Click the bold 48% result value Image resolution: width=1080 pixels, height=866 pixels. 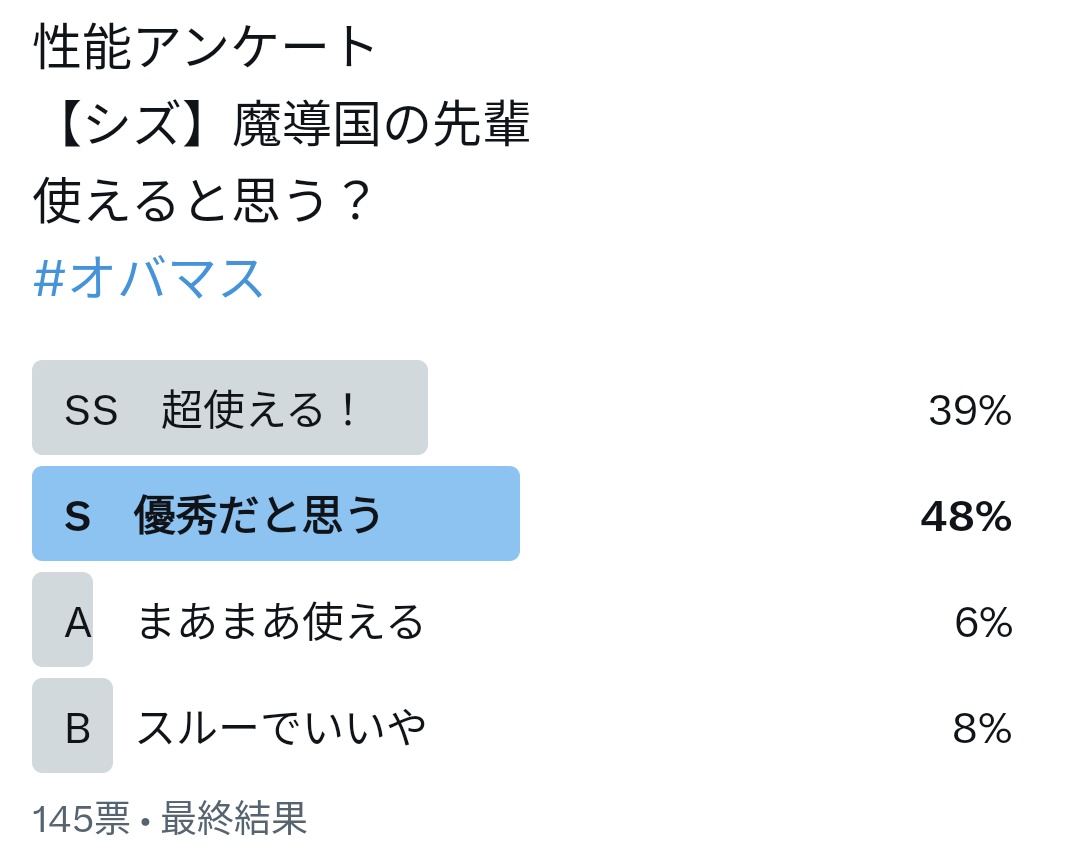tap(966, 517)
